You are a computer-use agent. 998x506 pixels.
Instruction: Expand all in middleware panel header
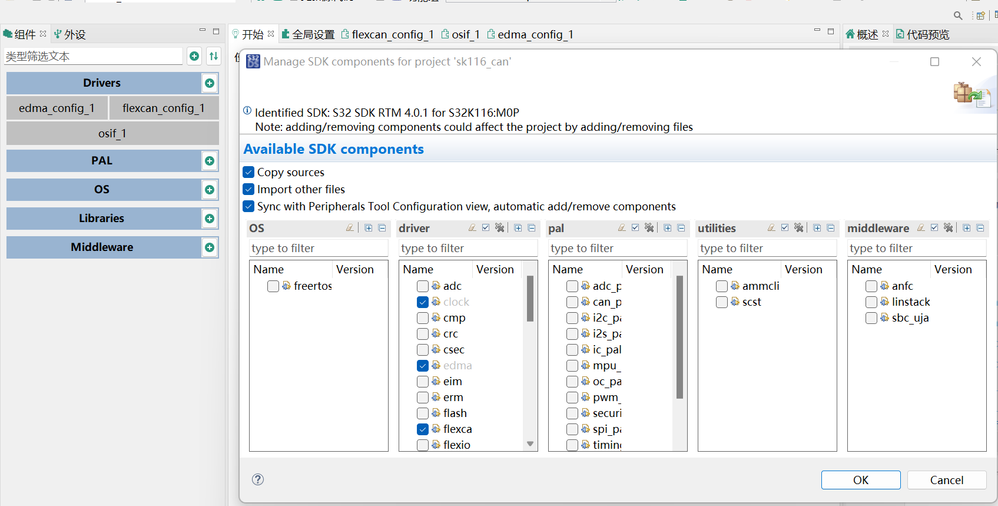tap(967, 227)
